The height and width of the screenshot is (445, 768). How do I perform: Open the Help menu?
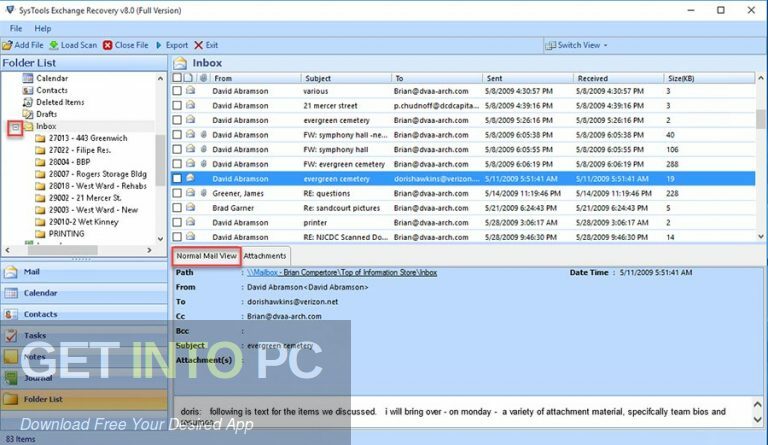click(x=43, y=28)
